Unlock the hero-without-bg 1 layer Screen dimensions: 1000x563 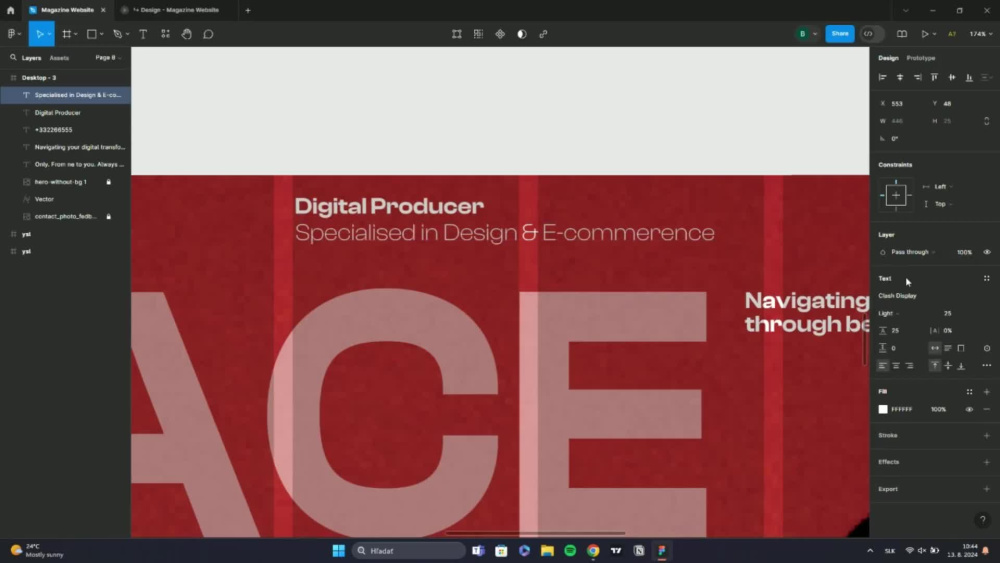pyautogui.click(x=108, y=182)
